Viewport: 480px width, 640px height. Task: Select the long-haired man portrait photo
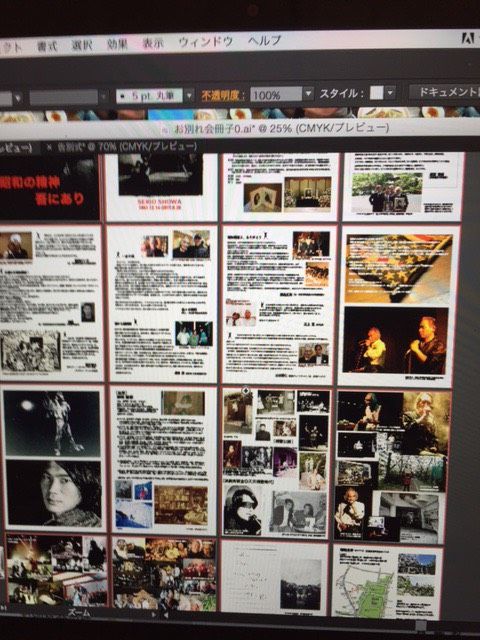tap(54, 492)
